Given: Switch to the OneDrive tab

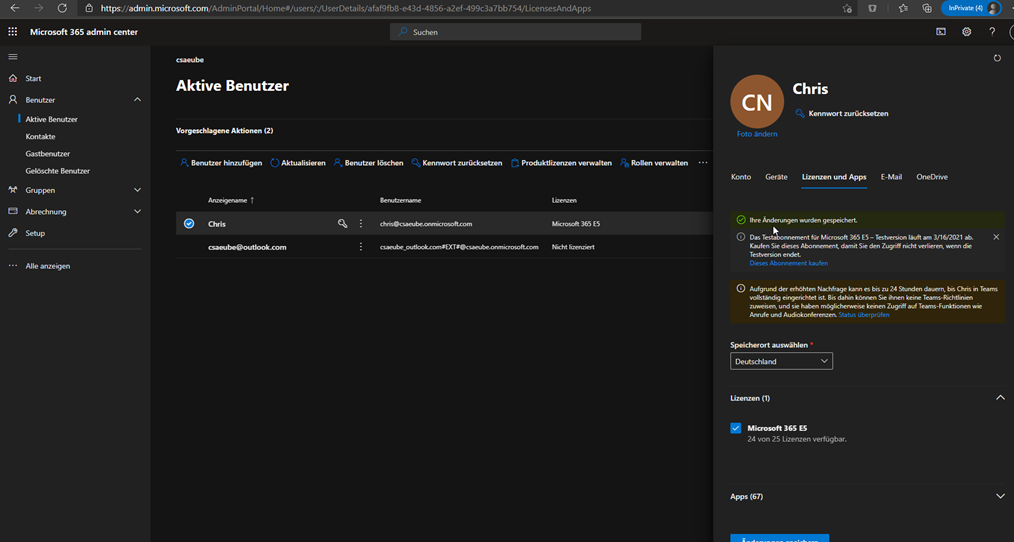Looking at the screenshot, I should click(932, 177).
